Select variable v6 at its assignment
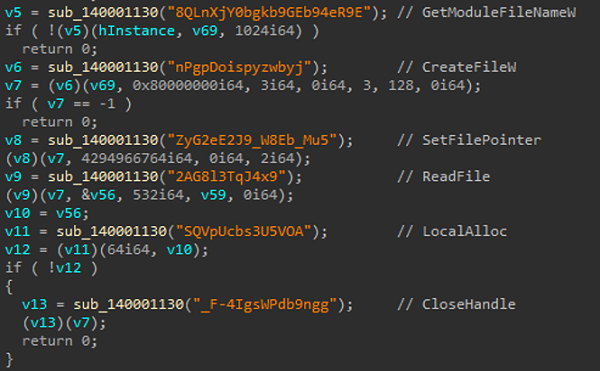This screenshot has width=600, height=371. [13, 67]
